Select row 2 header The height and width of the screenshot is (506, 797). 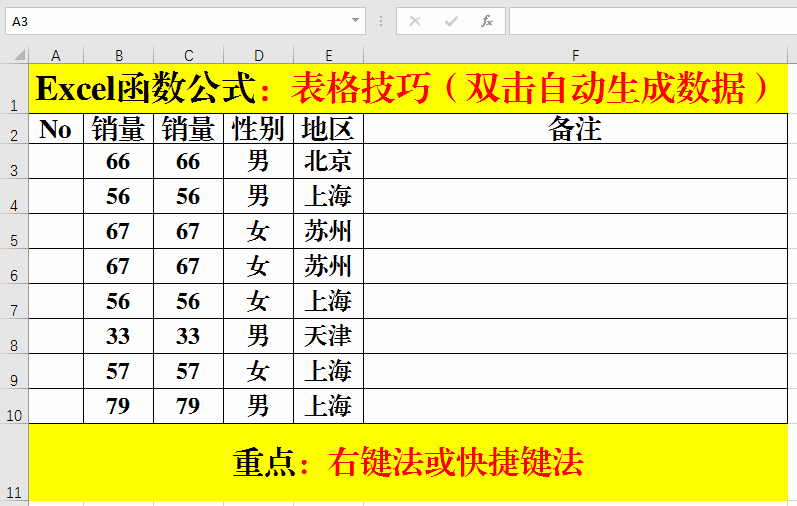point(14,129)
